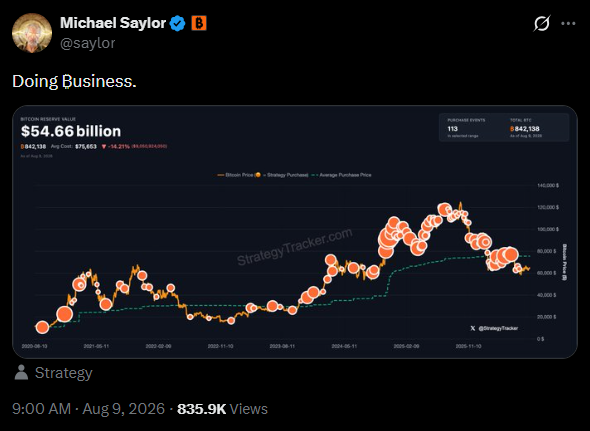The height and width of the screenshot is (431, 590).
Task: Click the StrategyTracker.com watermark on chart
Action: point(295,247)
